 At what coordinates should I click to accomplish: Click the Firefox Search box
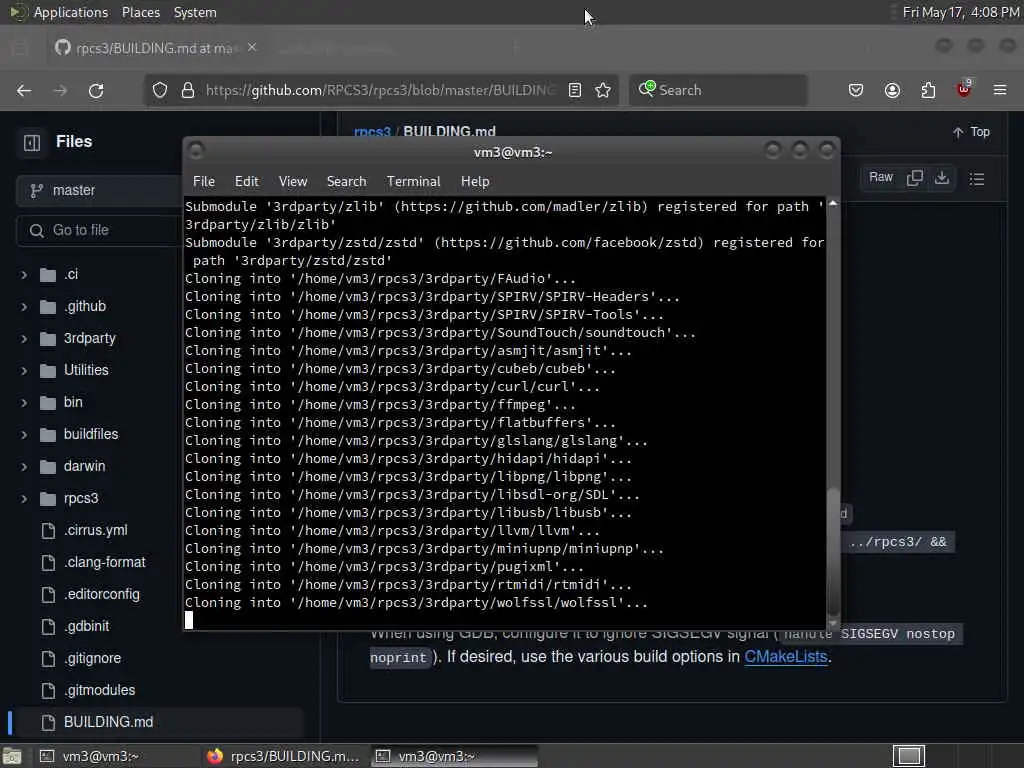tap(718, 90)
